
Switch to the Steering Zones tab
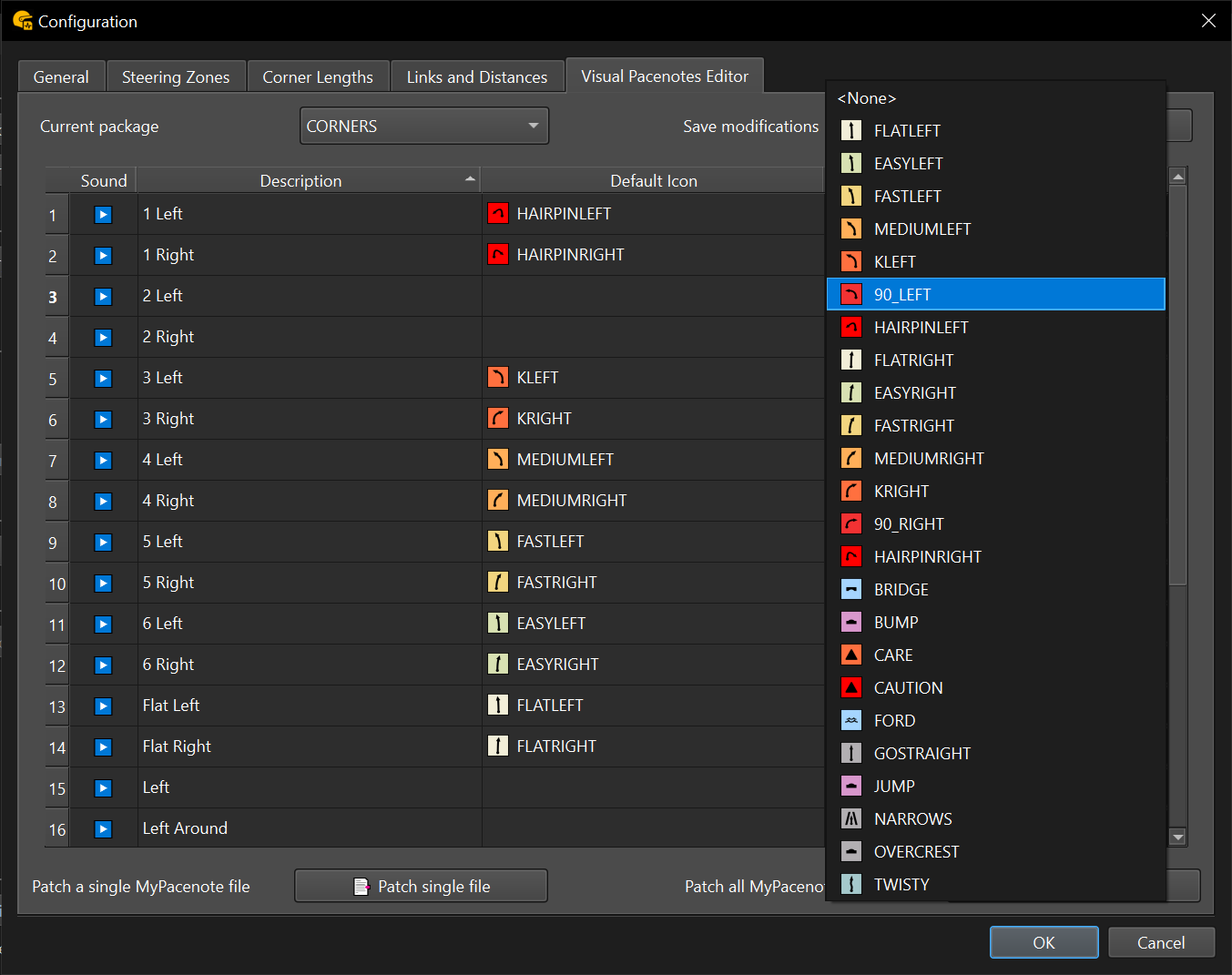176,77
